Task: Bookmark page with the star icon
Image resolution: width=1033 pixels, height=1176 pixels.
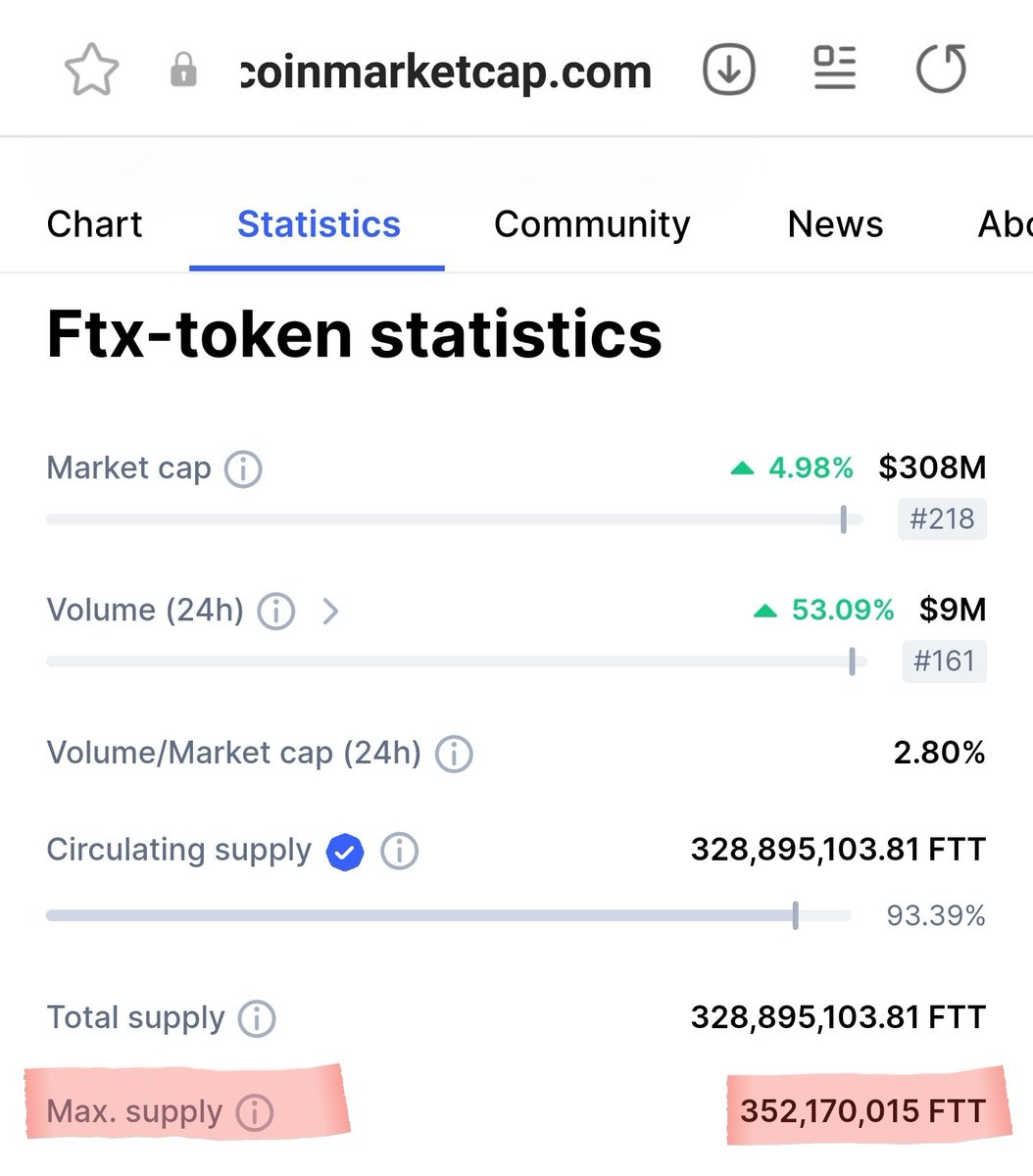Action: point(91,72)
